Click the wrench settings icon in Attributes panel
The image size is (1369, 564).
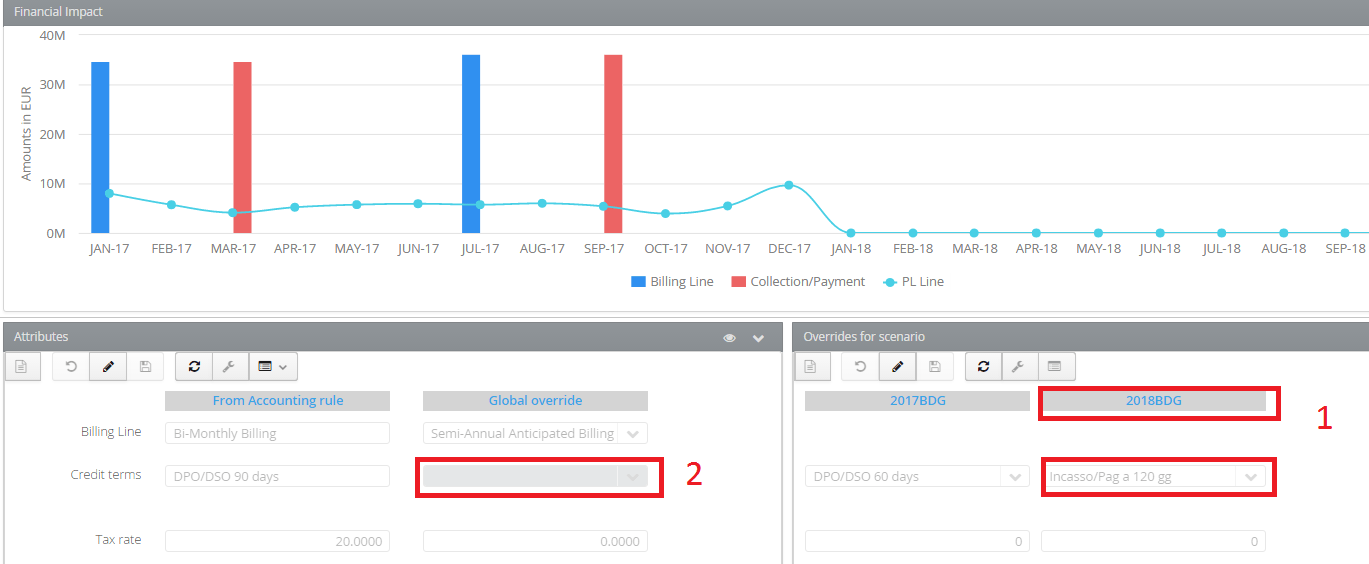click(x=230, y=367)
